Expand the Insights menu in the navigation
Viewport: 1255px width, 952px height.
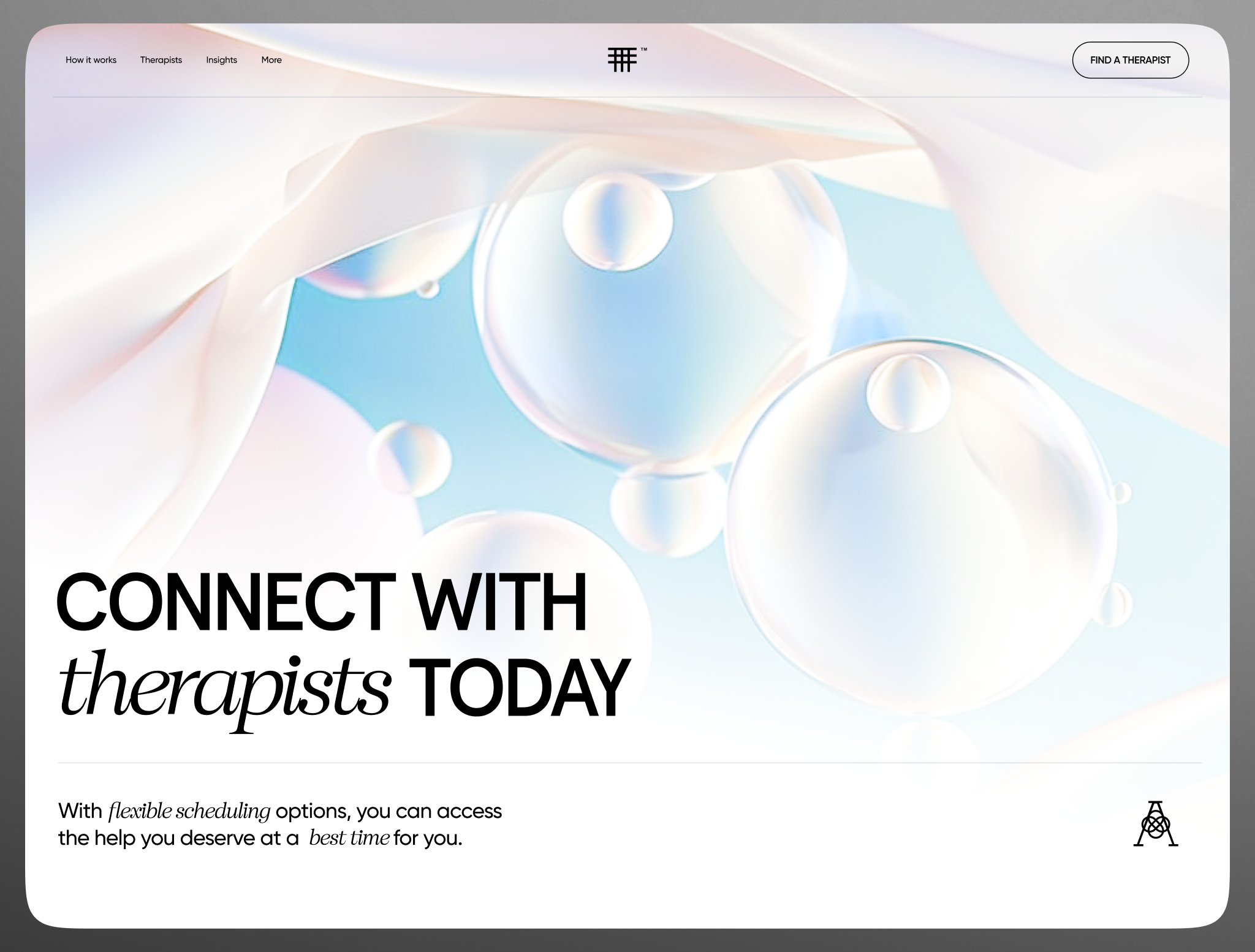tap(221, 59)
